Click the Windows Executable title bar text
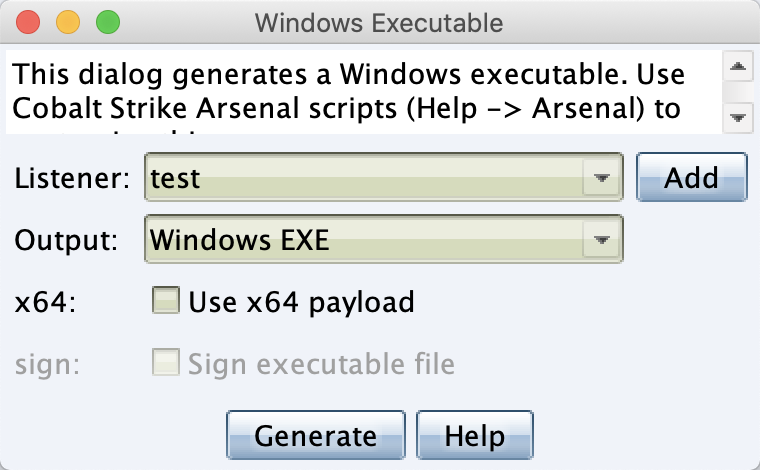 [x=379, y=21]
